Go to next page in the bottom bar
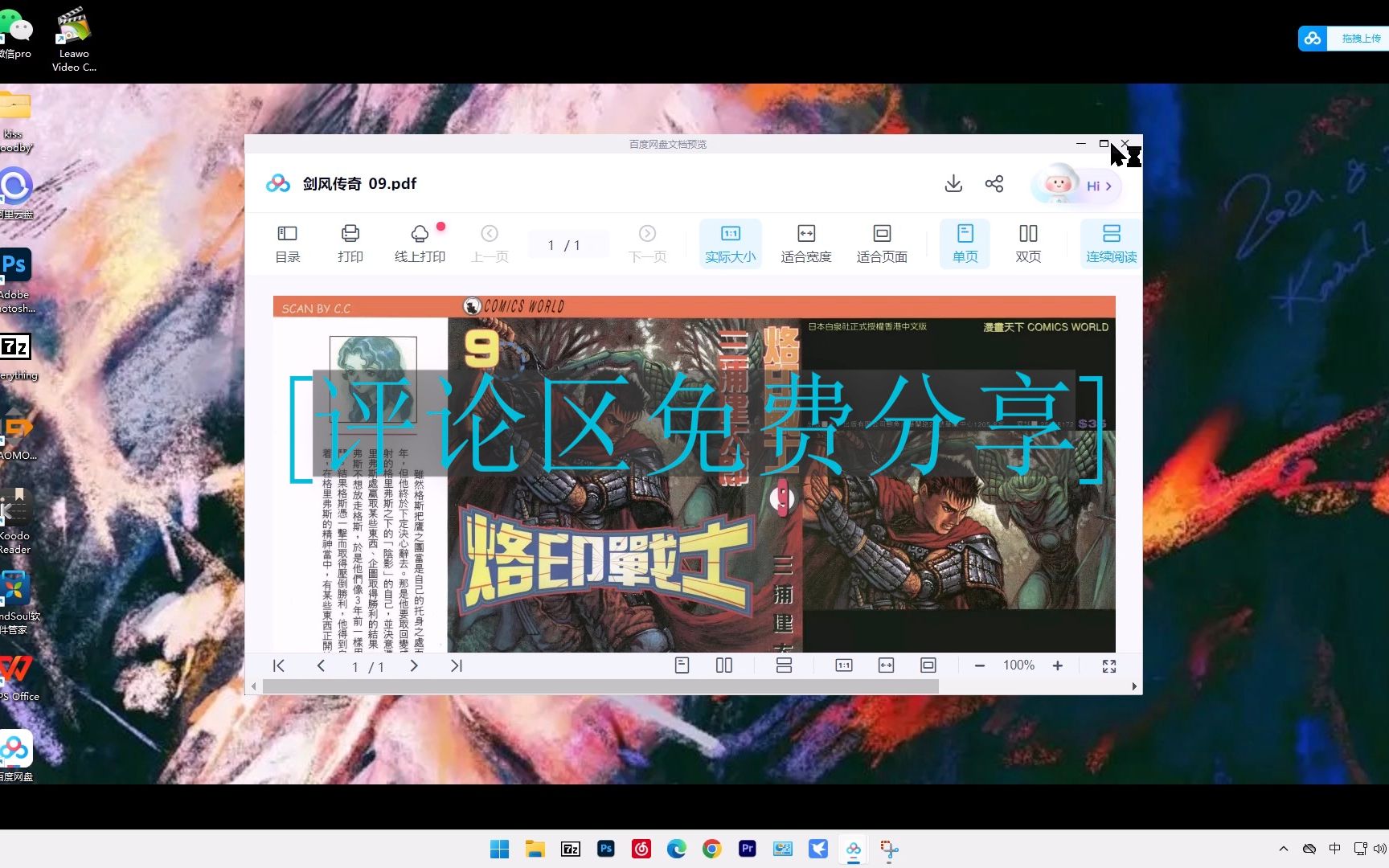The width and height of the screenshot is (1389, 868). [414, 665]
